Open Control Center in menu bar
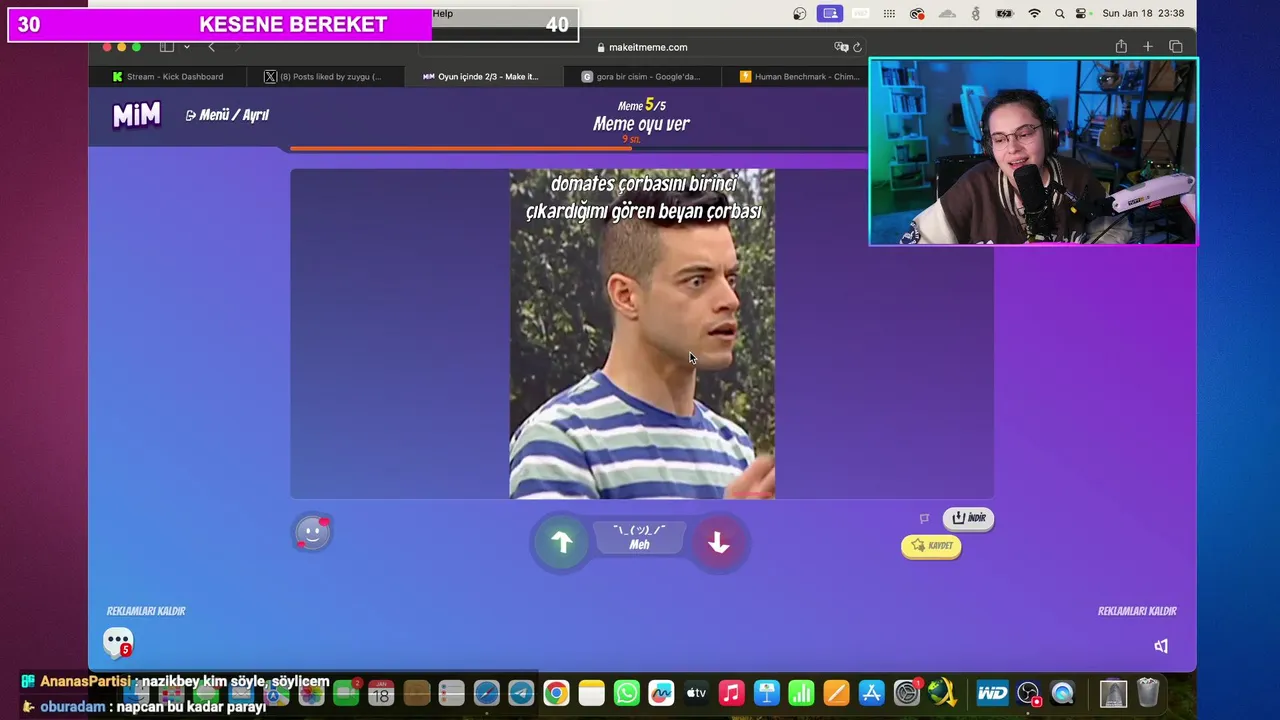Image resolution: width=1280 pixels, height=720 pixels. point(1081,13)
